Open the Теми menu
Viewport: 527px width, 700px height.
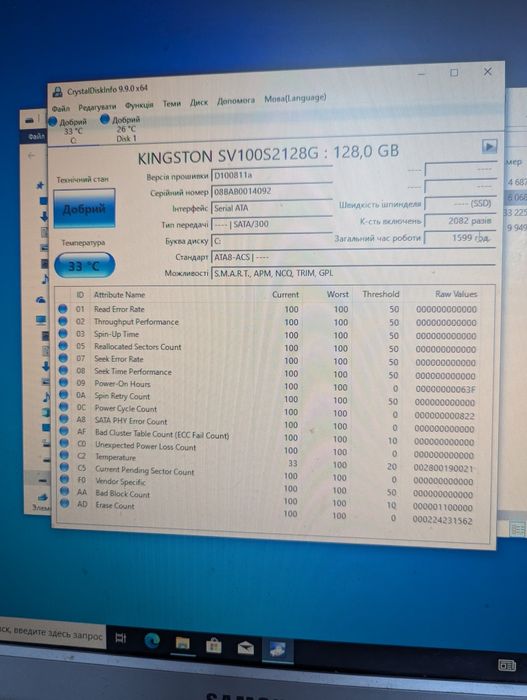pos(171,104)
